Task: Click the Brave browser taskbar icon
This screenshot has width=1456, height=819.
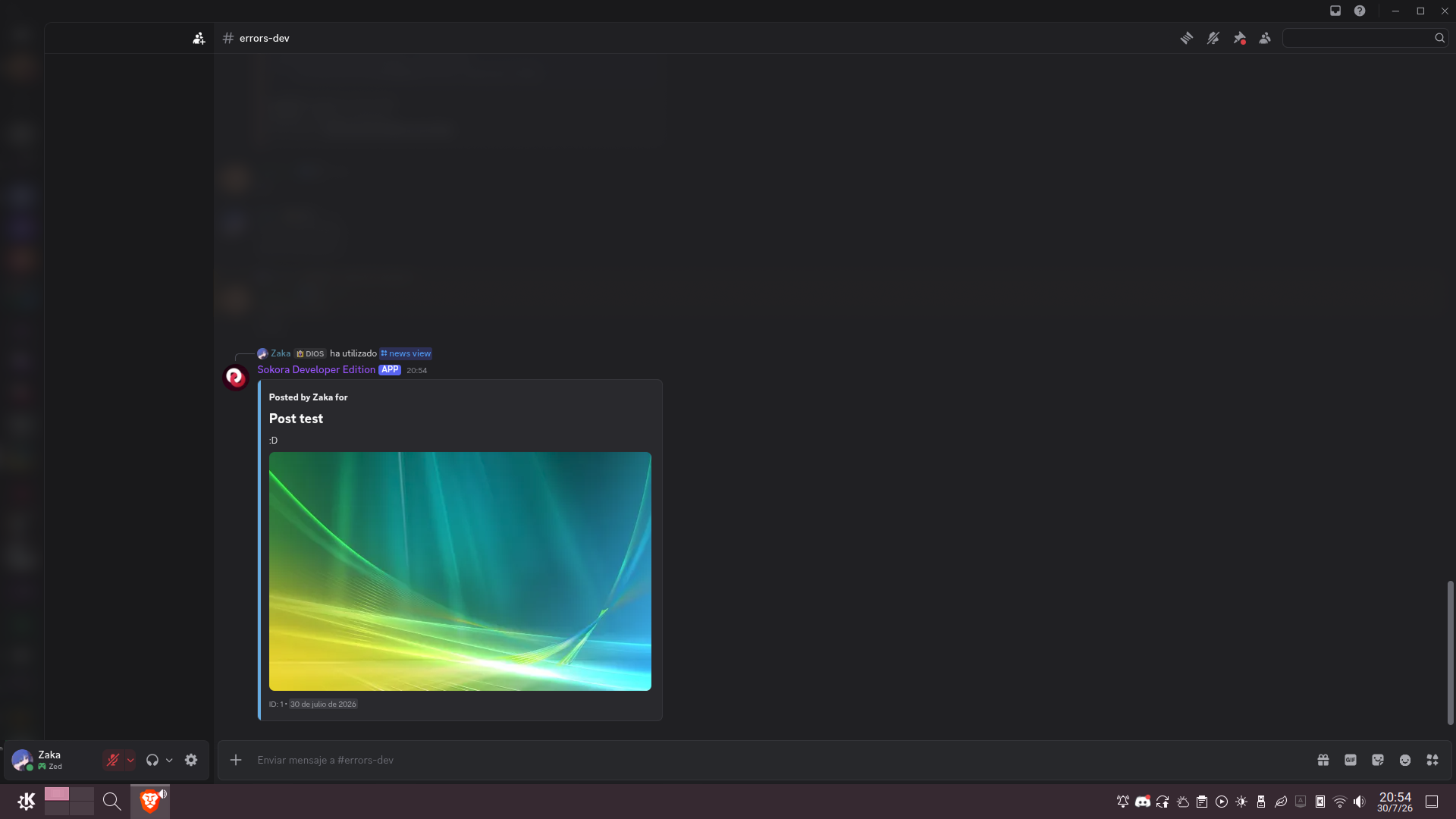Action: point(150,802)
